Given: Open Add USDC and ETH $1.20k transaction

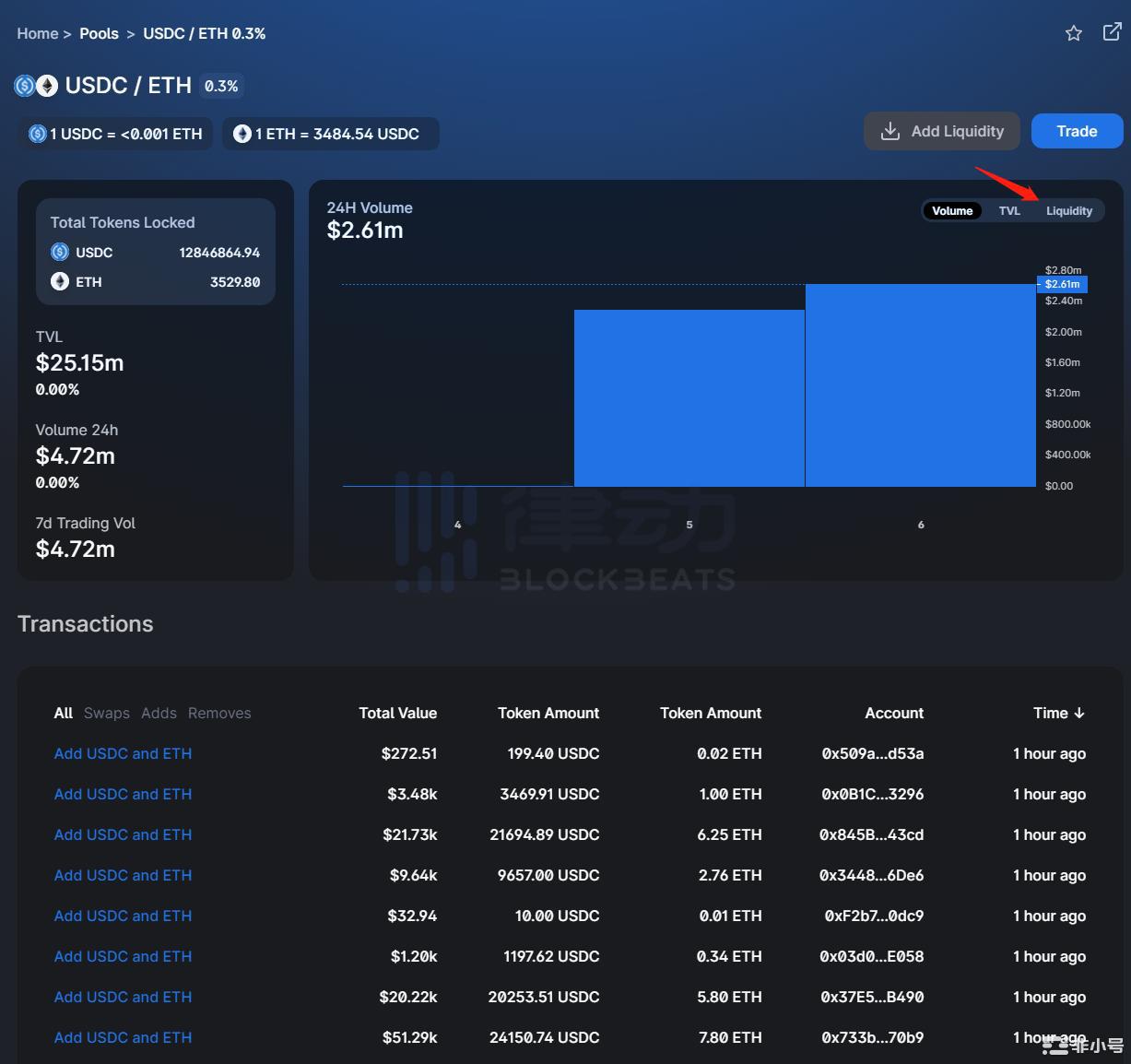Looking at the screenshot, I should tap(124, 956).
